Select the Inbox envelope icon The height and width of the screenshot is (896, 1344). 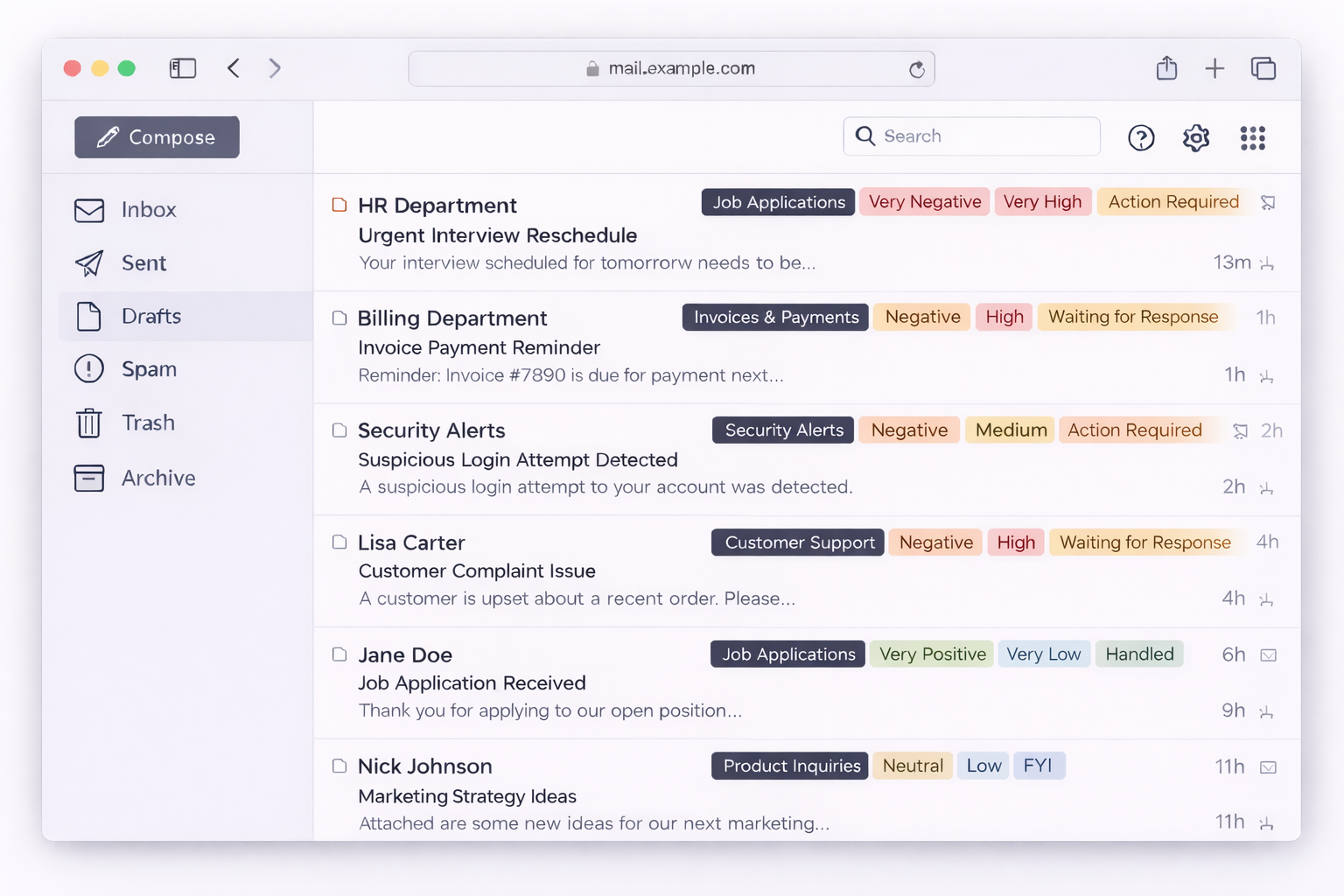pos(89,210)
